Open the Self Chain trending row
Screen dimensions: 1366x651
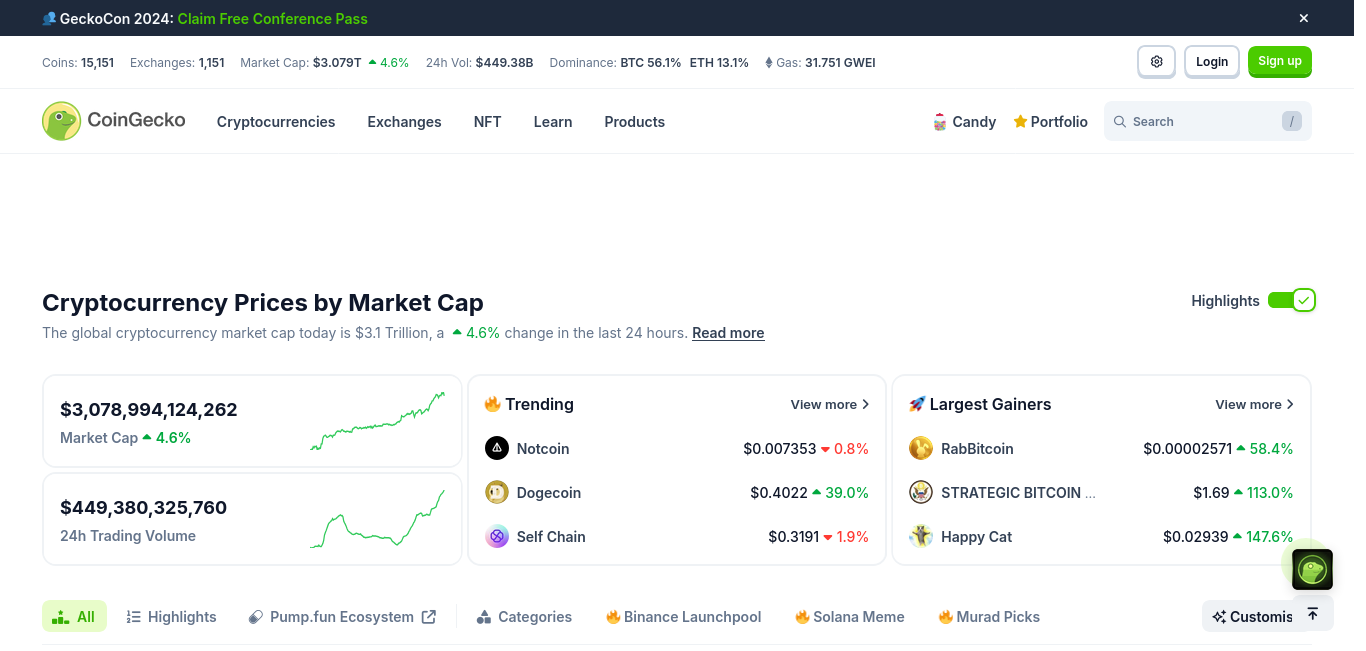tap(677, 536)
